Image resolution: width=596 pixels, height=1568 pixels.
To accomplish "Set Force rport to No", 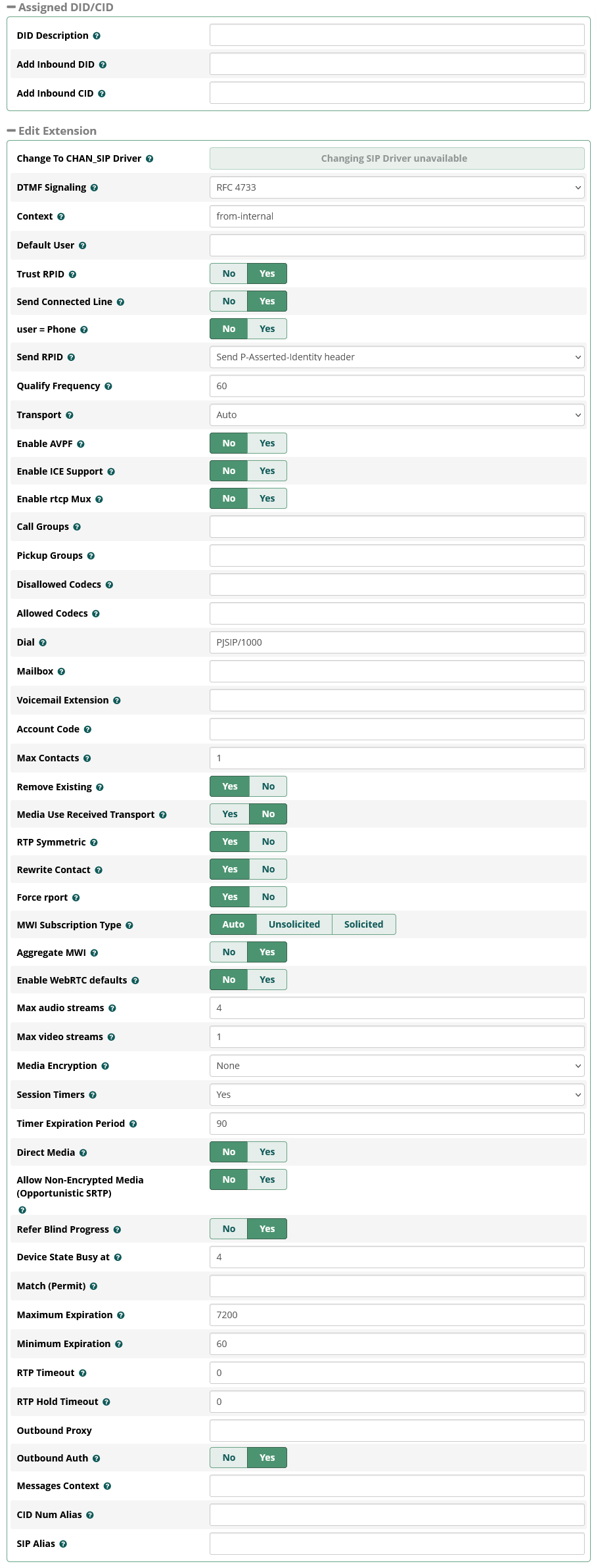I will 268,897.
